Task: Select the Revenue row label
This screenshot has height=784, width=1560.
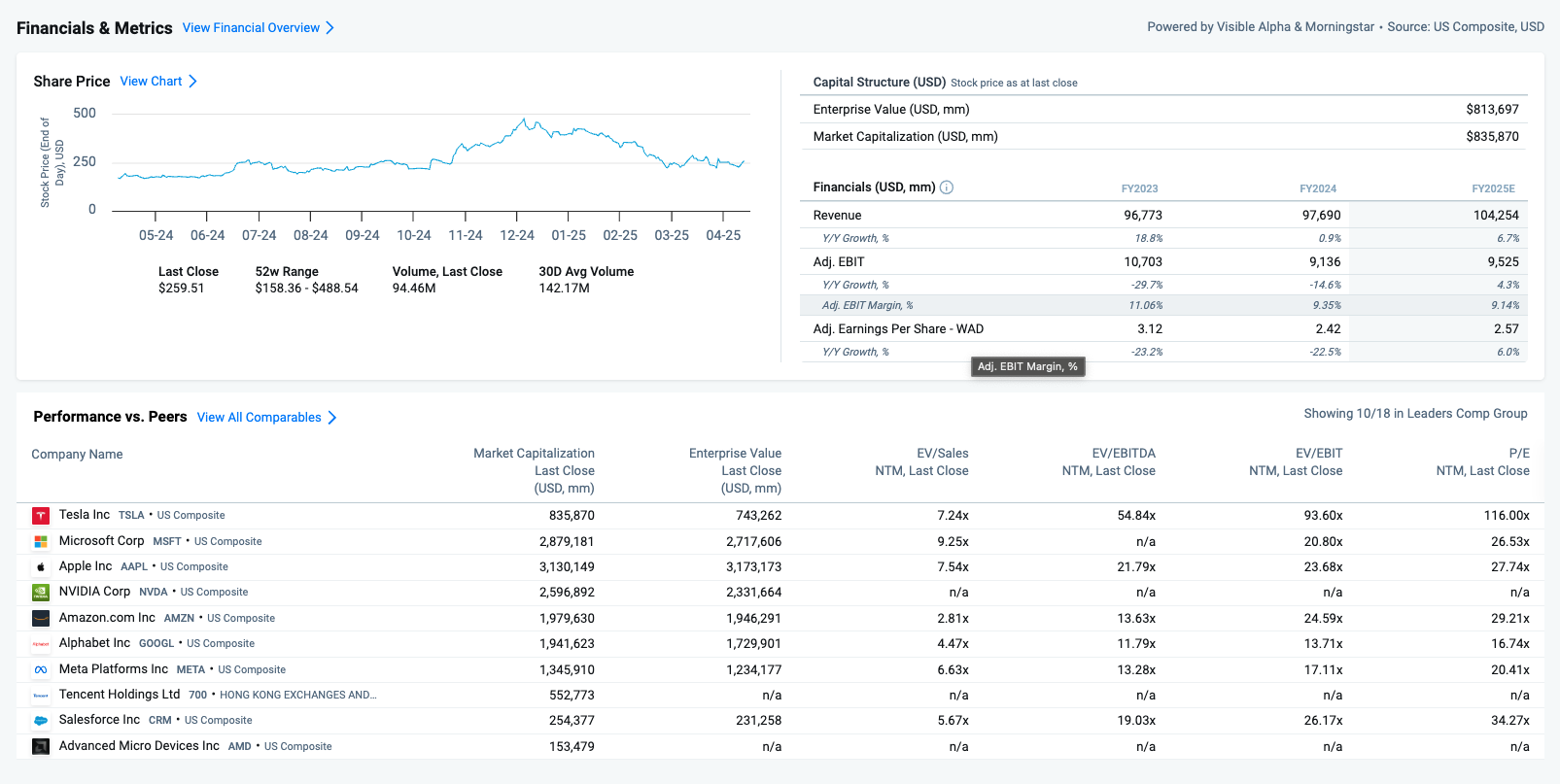Action: pos(837,216)
